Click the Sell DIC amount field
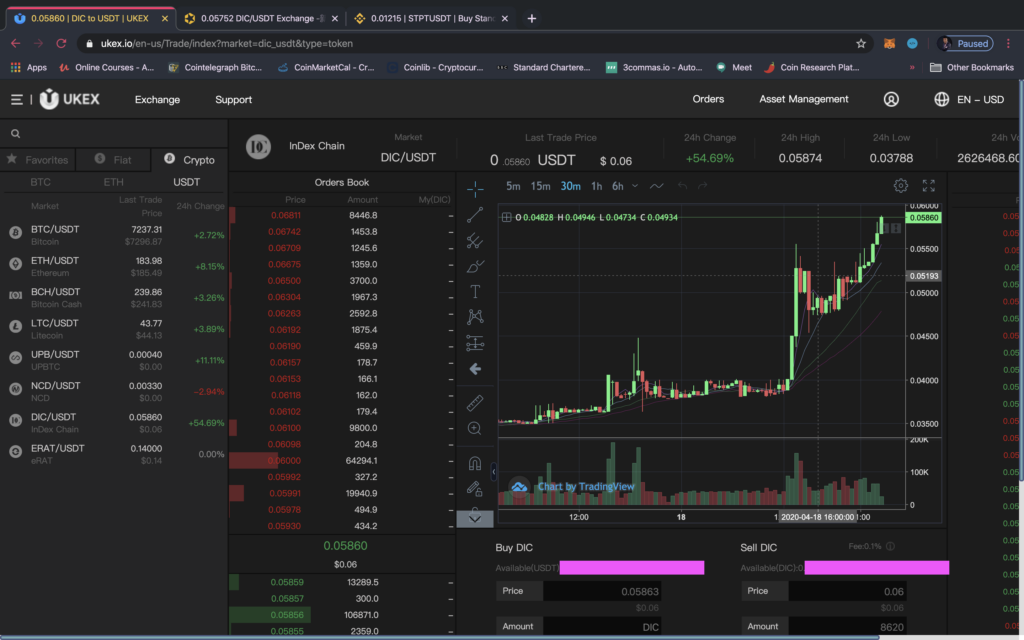The height and width of the screenshot is (640, 1024). pyautogui.click(x=847, y=627)
